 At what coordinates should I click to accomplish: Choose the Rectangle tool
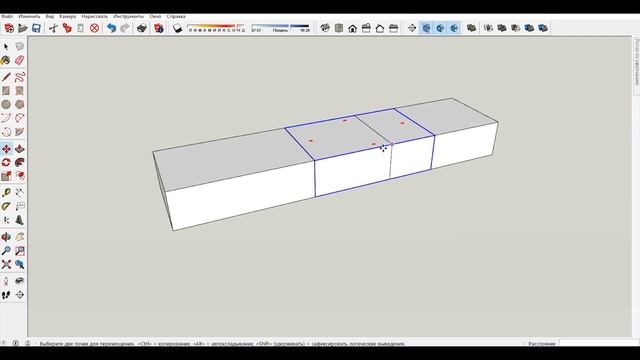pyautogui.click(x=6, y=91)
